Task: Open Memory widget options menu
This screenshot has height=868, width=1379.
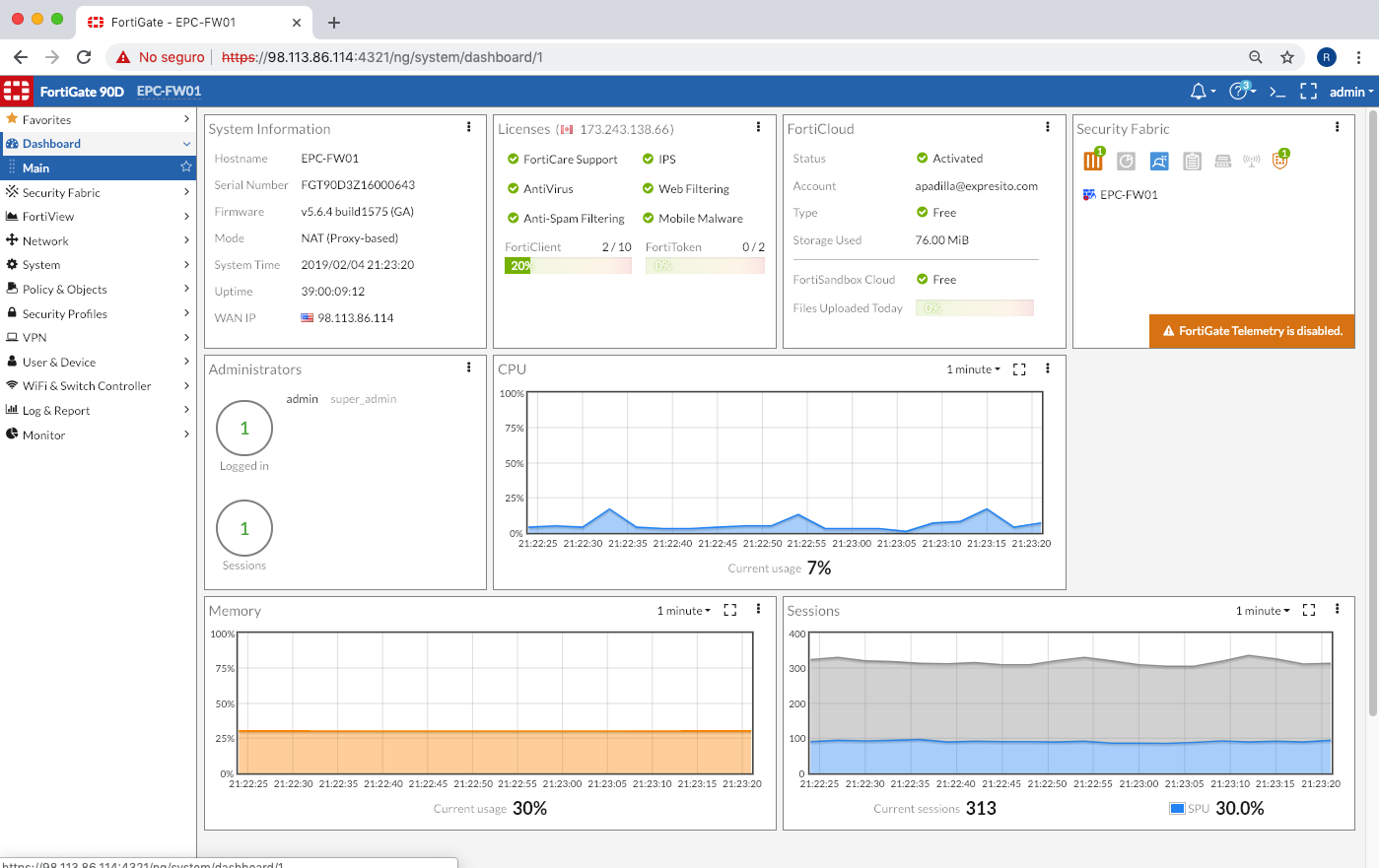Action: click(758, 609)
